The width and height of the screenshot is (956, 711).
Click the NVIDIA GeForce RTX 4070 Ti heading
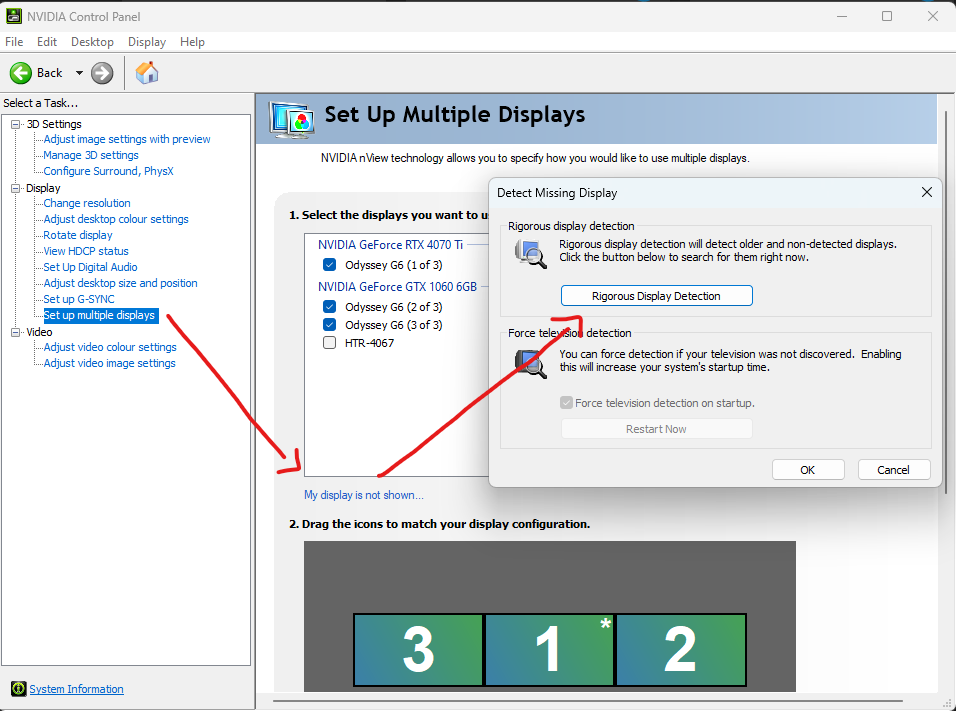[390, 245]
